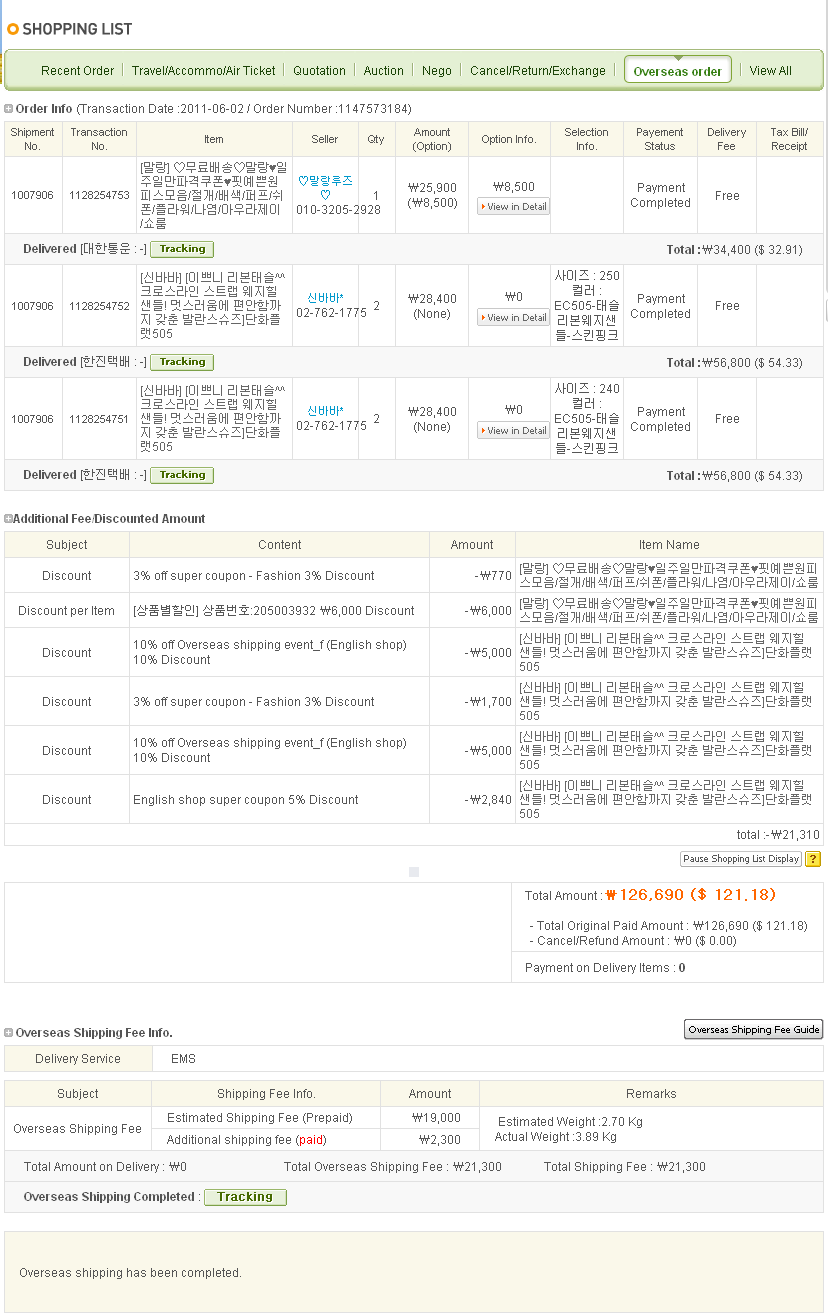Click 상품별할인 ₩6,000 Discount content

(274, 611)
